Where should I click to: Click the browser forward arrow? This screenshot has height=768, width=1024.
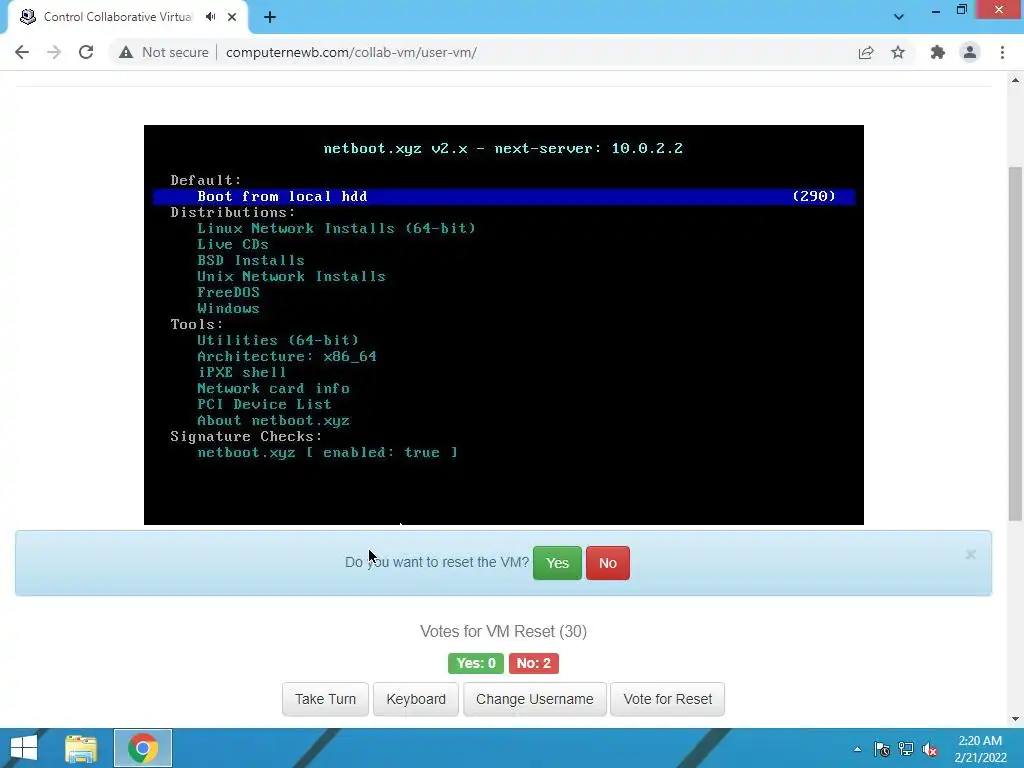click(x=54, y=52)
